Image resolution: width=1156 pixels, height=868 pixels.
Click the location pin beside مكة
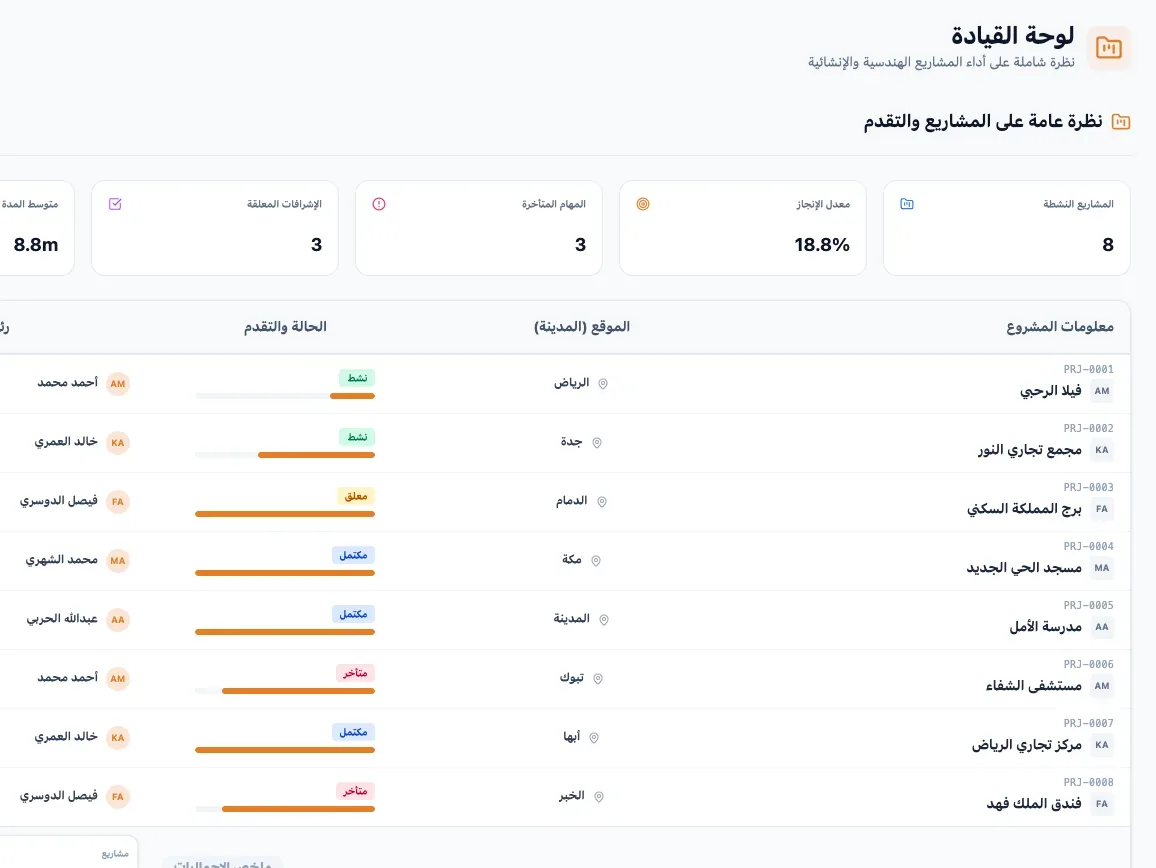pyautogui.click(x=596, y=560)
